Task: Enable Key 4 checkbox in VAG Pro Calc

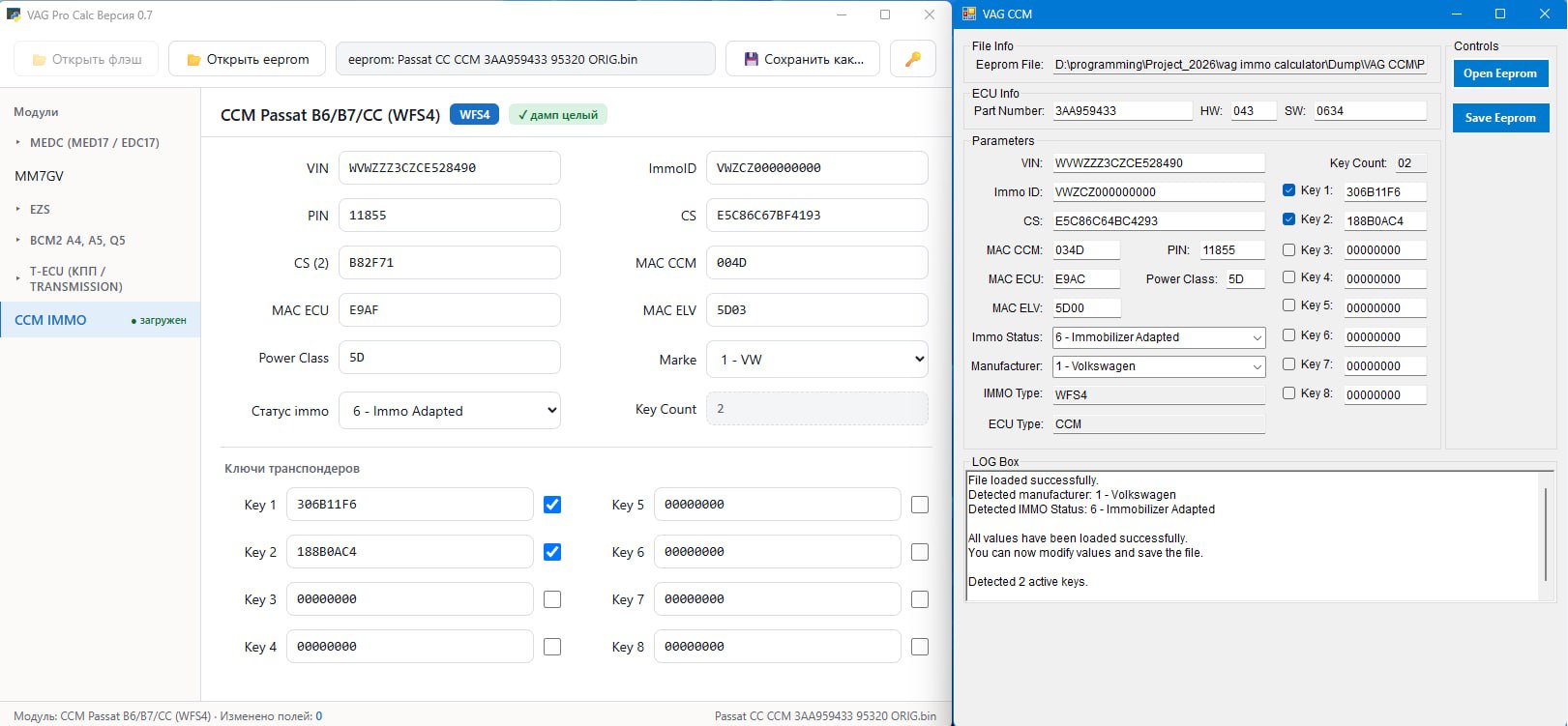Action: [552, 647]
